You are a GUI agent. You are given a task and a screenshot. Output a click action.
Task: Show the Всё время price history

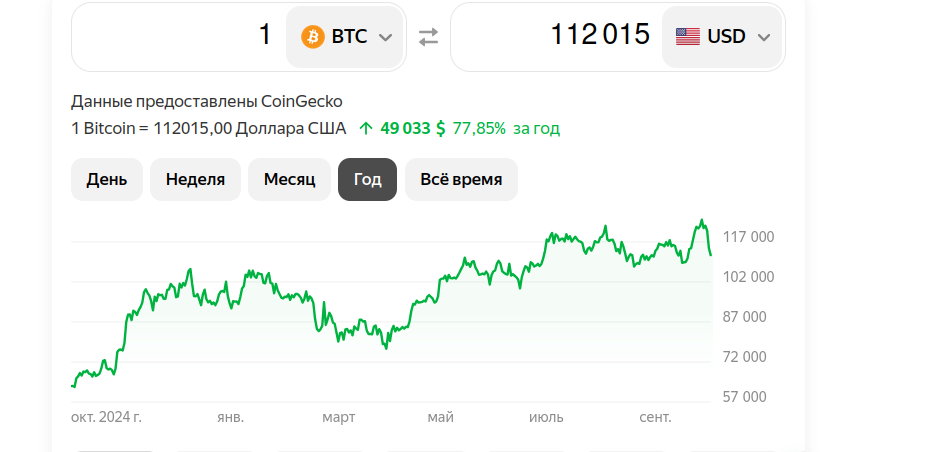(x=461, y=179)
